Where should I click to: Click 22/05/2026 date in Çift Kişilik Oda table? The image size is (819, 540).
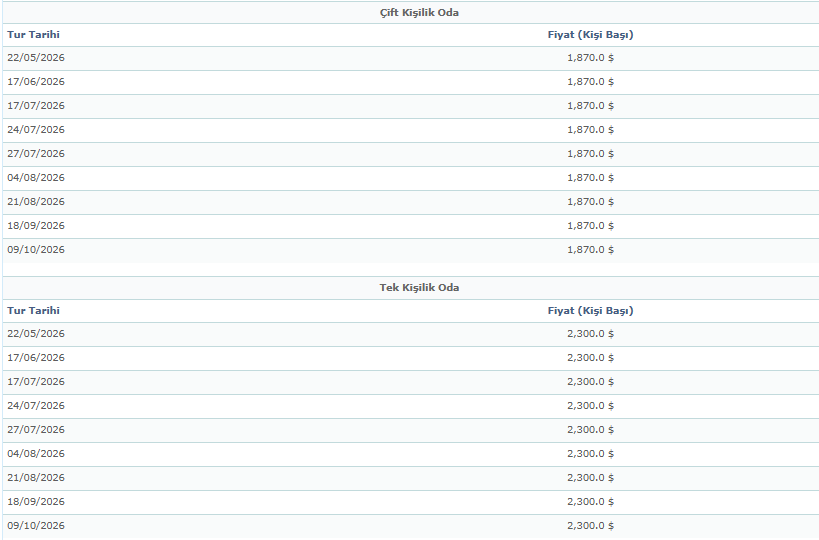[36, 58]
